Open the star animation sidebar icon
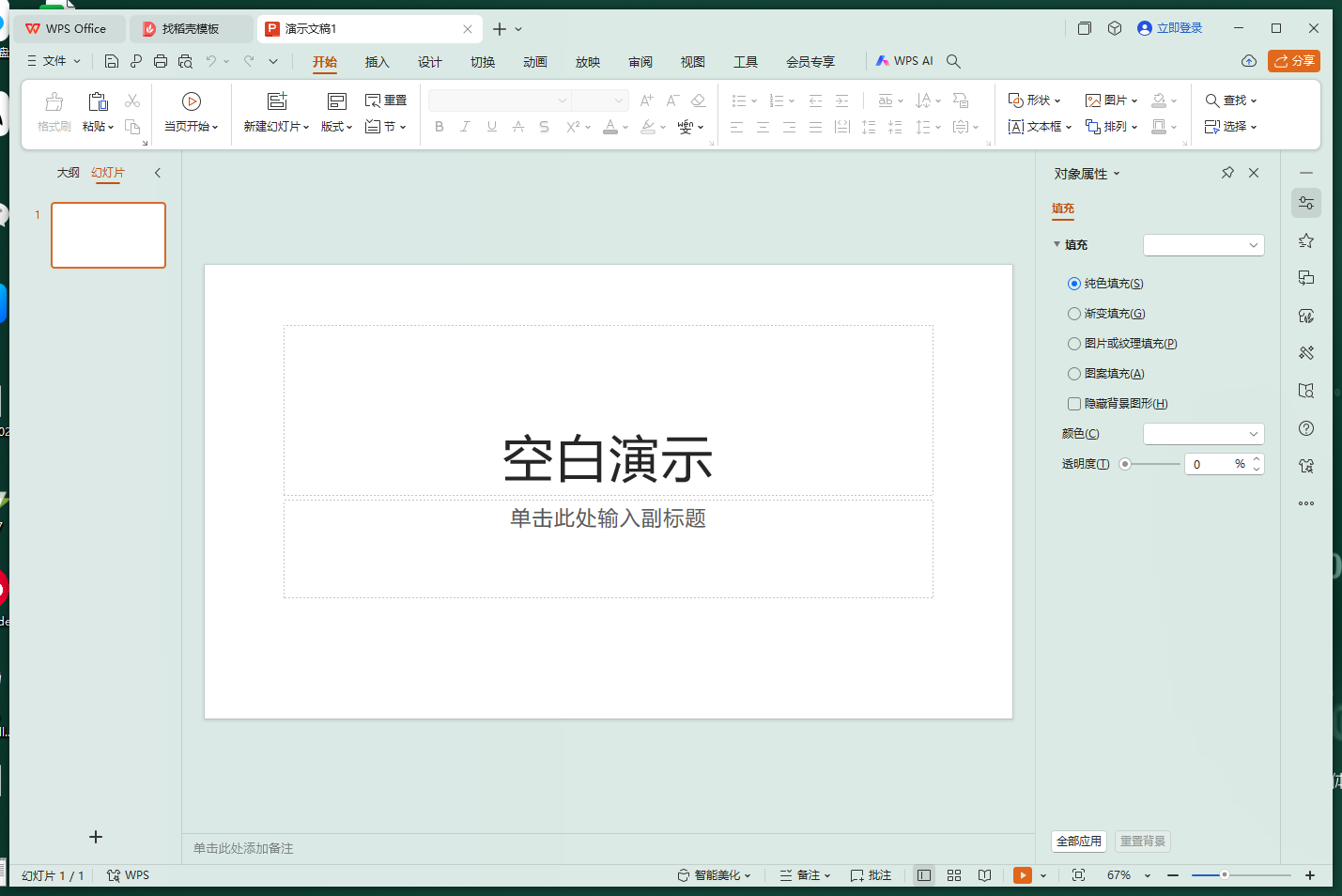Screen dimensions: 1342x896 [1306, 240]
